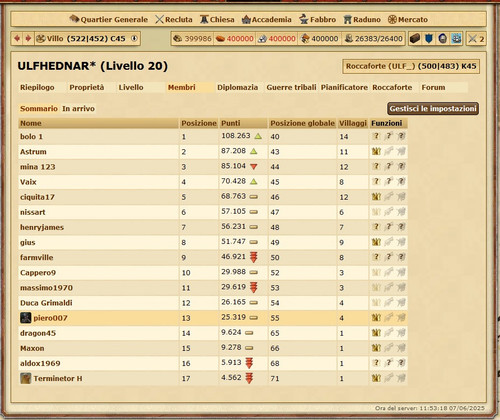Open player Vaix profile

tap(28, 182)
